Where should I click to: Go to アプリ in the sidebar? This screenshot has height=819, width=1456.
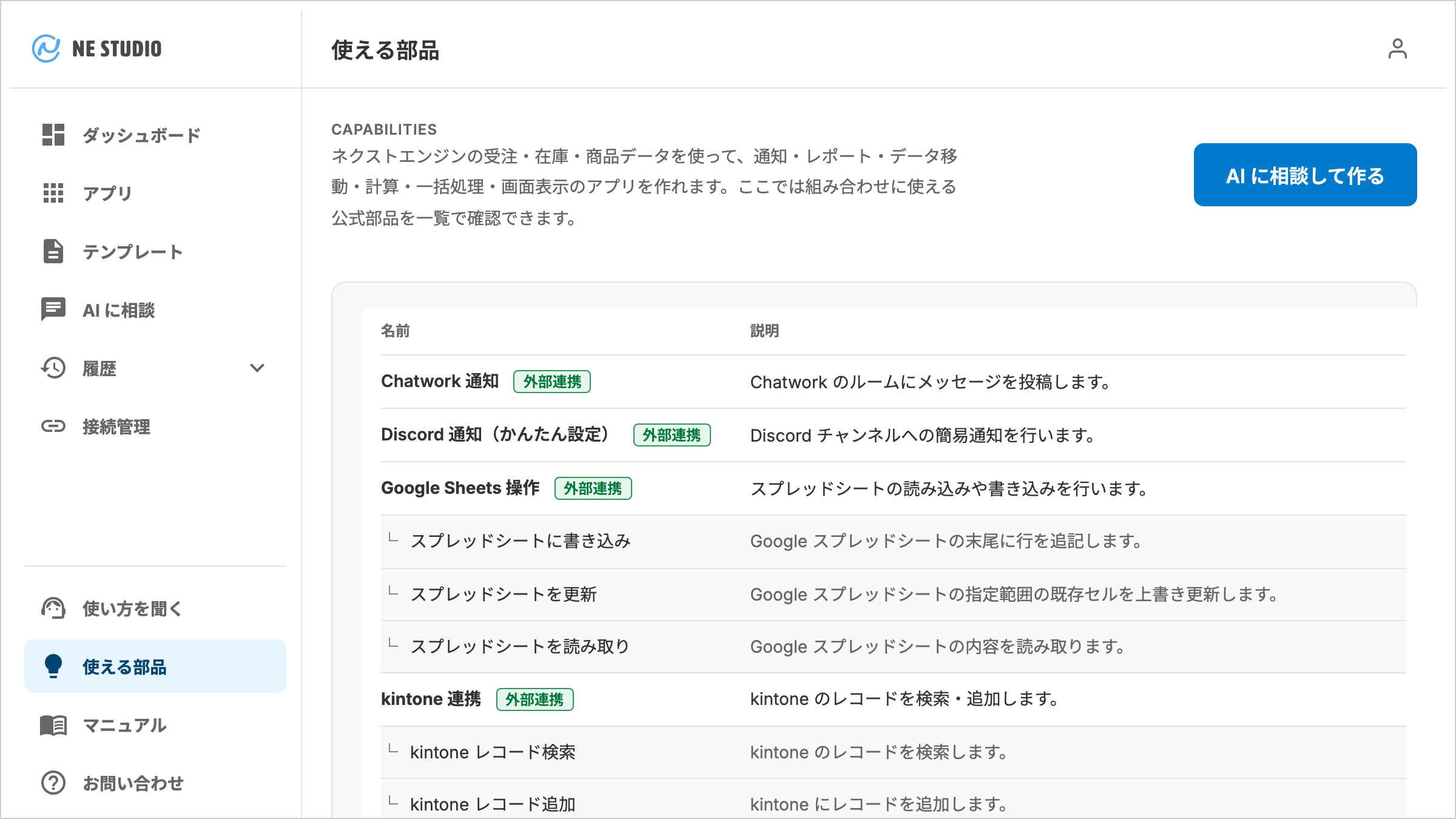point(155,193)
